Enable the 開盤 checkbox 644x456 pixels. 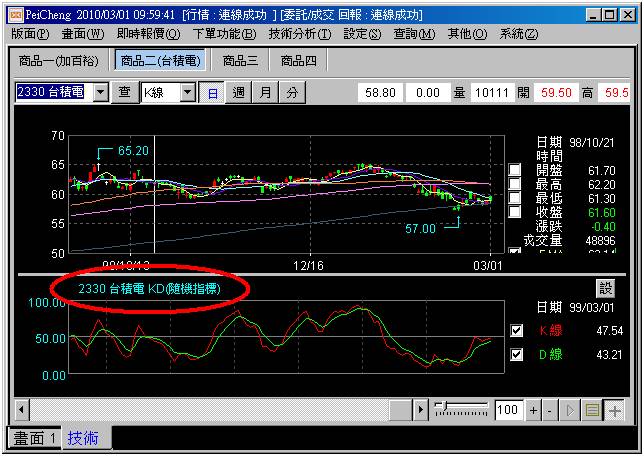pos(515,171)
